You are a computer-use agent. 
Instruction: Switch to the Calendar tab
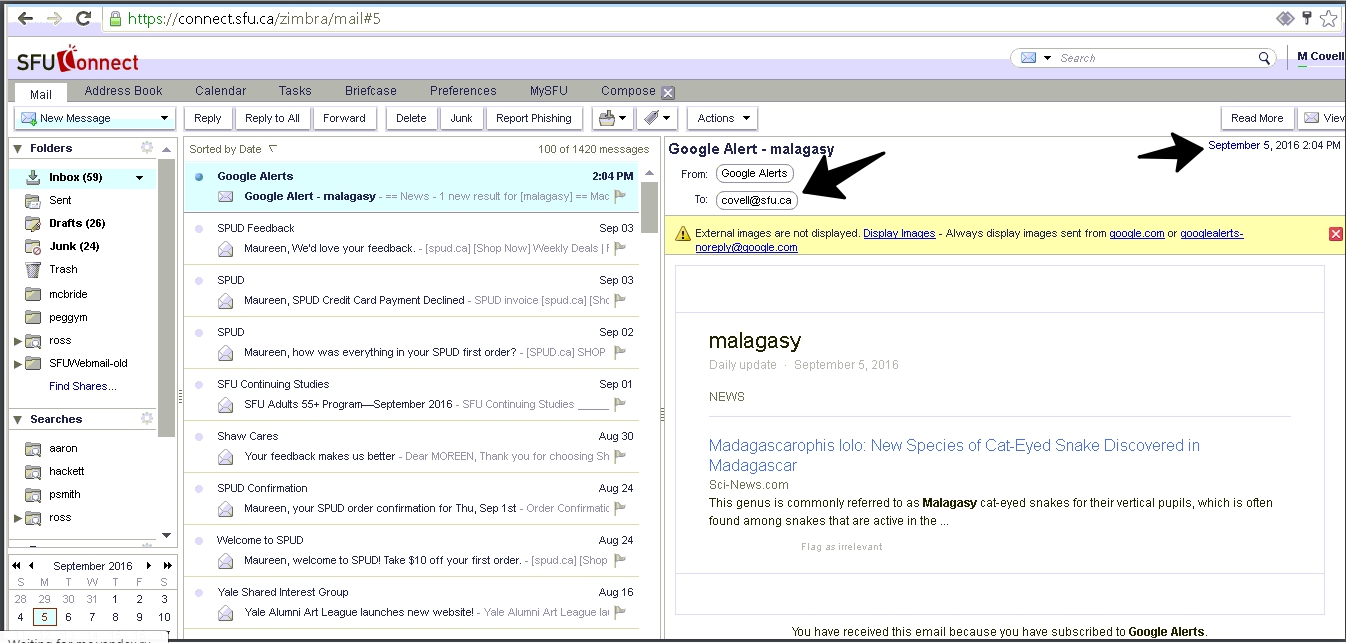tap(220, 91)
